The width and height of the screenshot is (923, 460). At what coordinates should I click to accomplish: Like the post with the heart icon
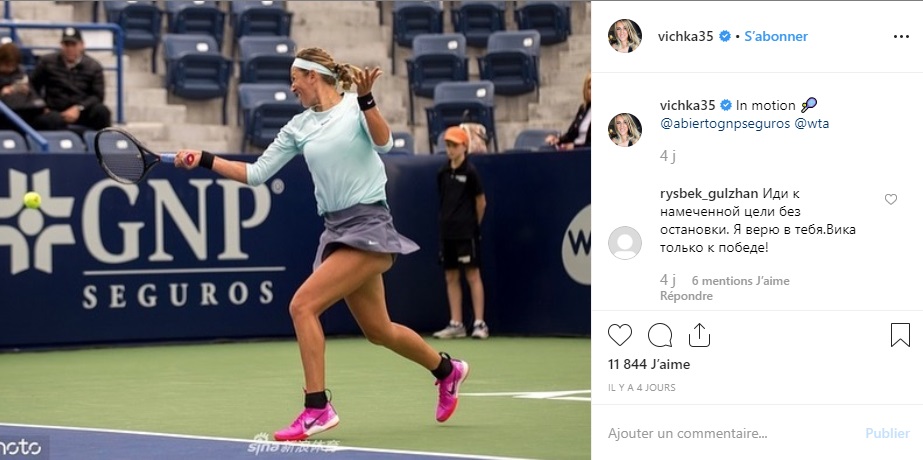(620, 335)
